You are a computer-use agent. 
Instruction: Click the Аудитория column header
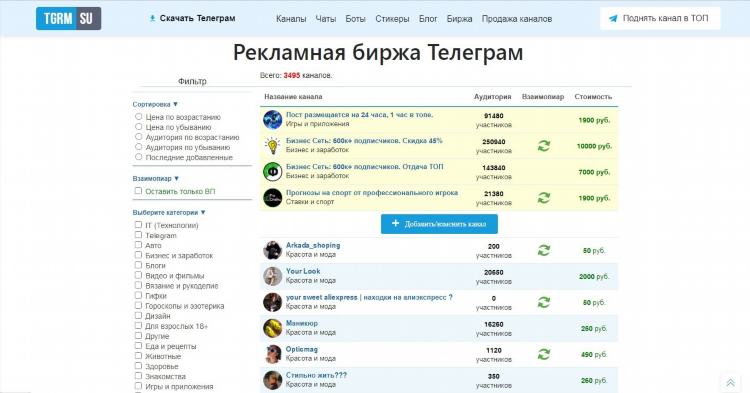pos(492,97)
